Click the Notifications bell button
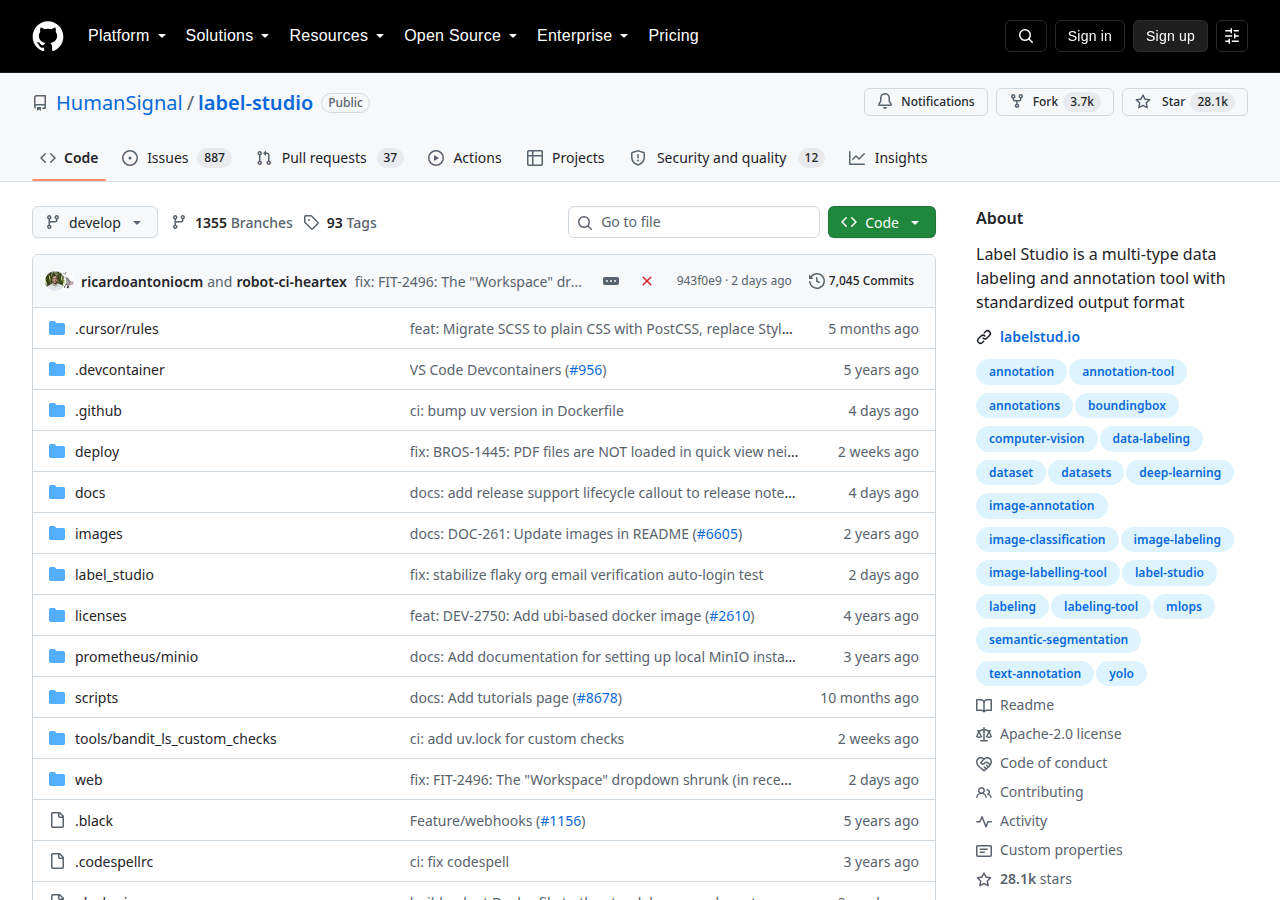 pyautogui.click(x=926, y=102)
